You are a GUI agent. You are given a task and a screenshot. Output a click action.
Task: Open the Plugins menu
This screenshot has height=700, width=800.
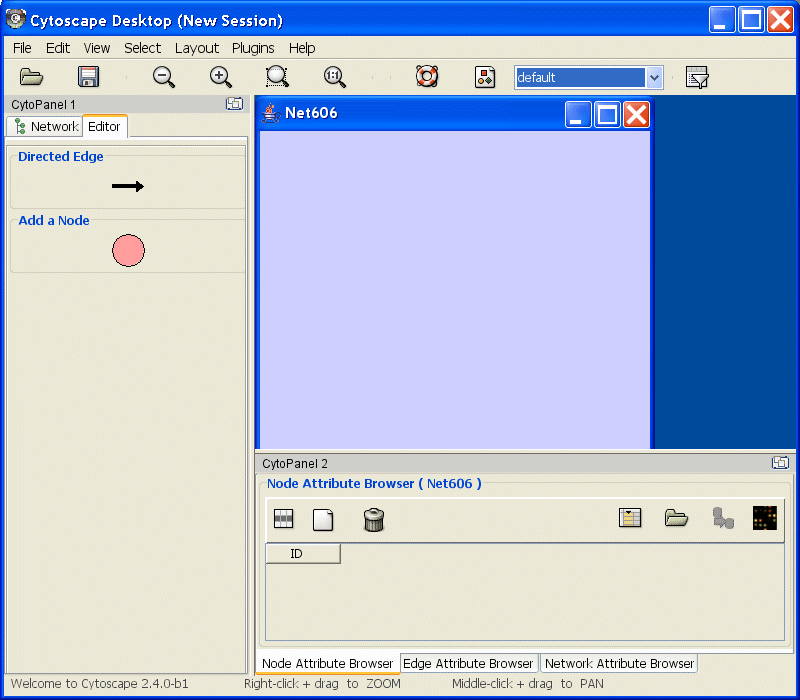(x=253, y=48)
